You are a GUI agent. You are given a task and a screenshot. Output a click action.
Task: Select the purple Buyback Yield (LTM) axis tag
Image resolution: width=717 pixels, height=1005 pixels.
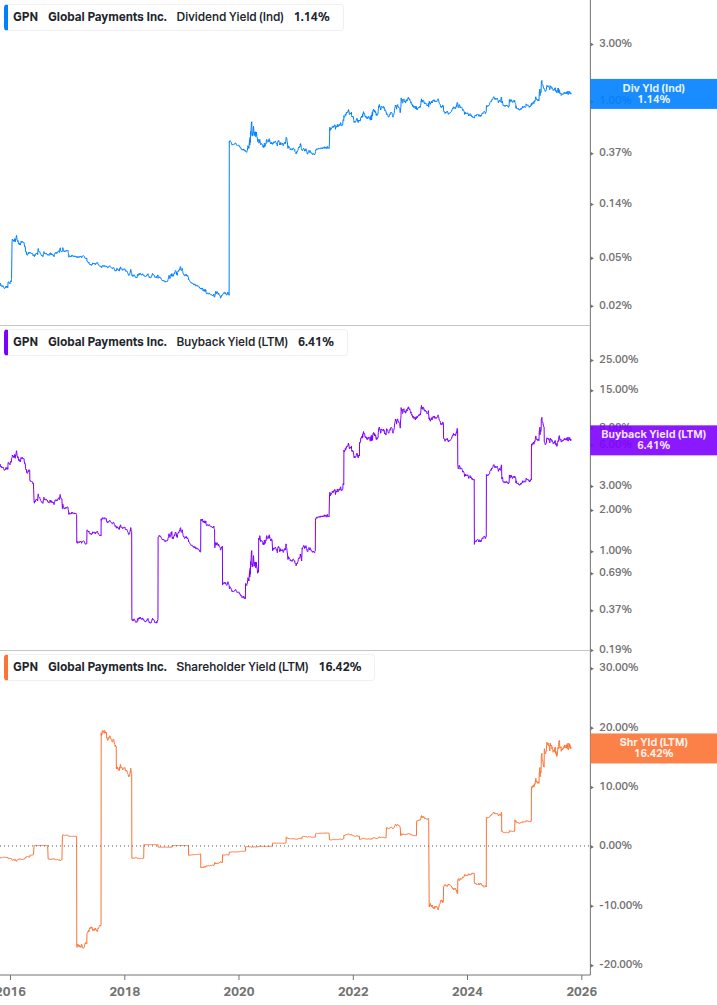653,440
